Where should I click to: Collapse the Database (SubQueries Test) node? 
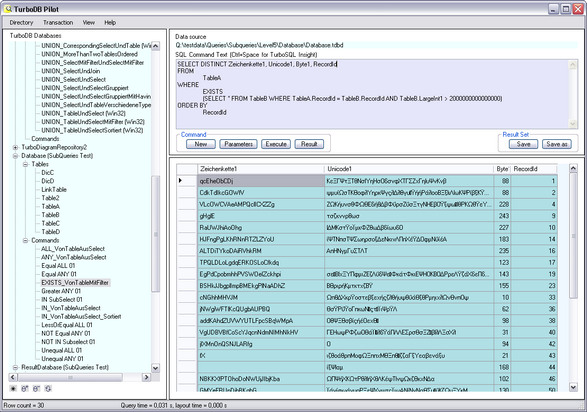(x=15, y=156)
